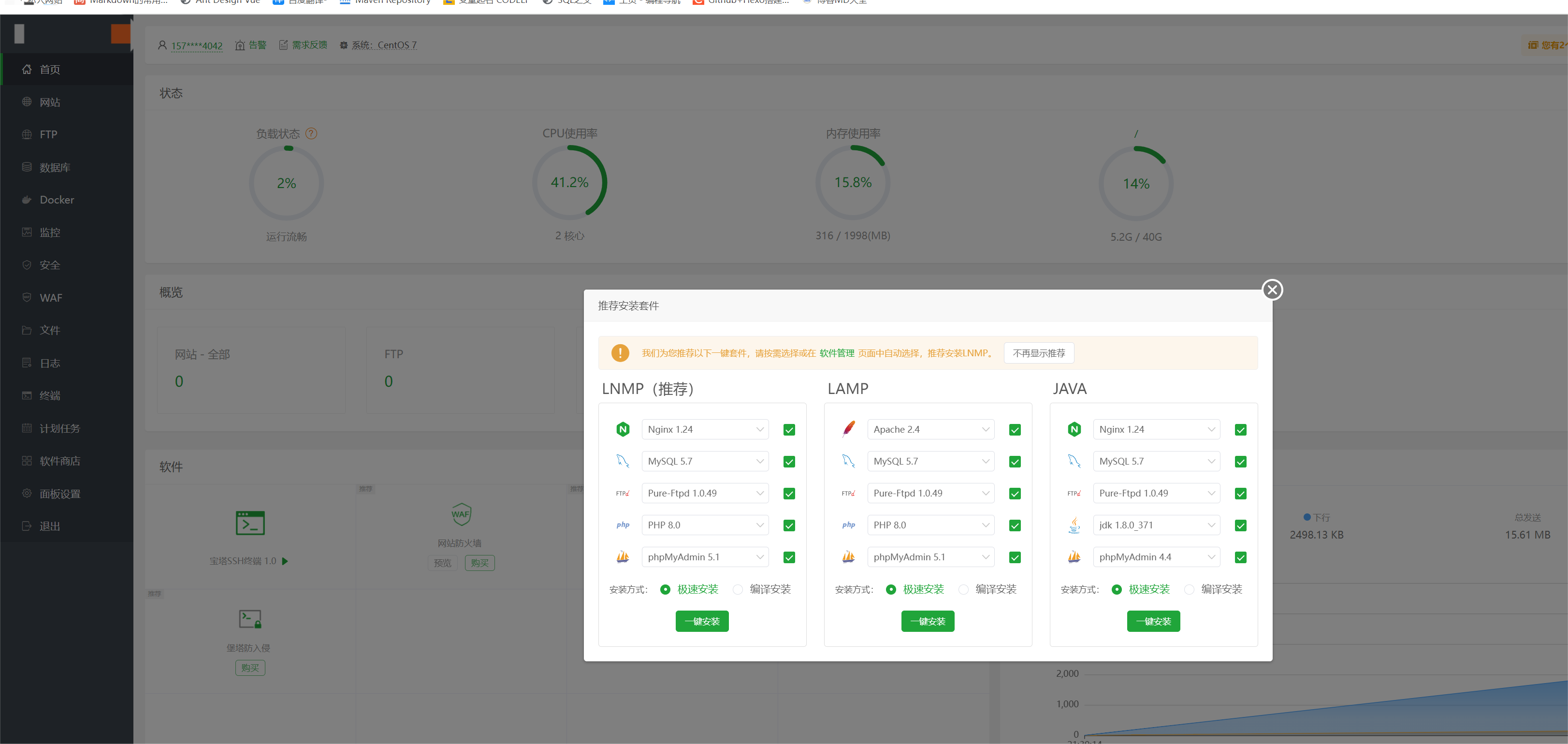Open the MySQL 5.7 dropdown in the LNMP column
Screen dimensions: 1568x744
(705, 462)
